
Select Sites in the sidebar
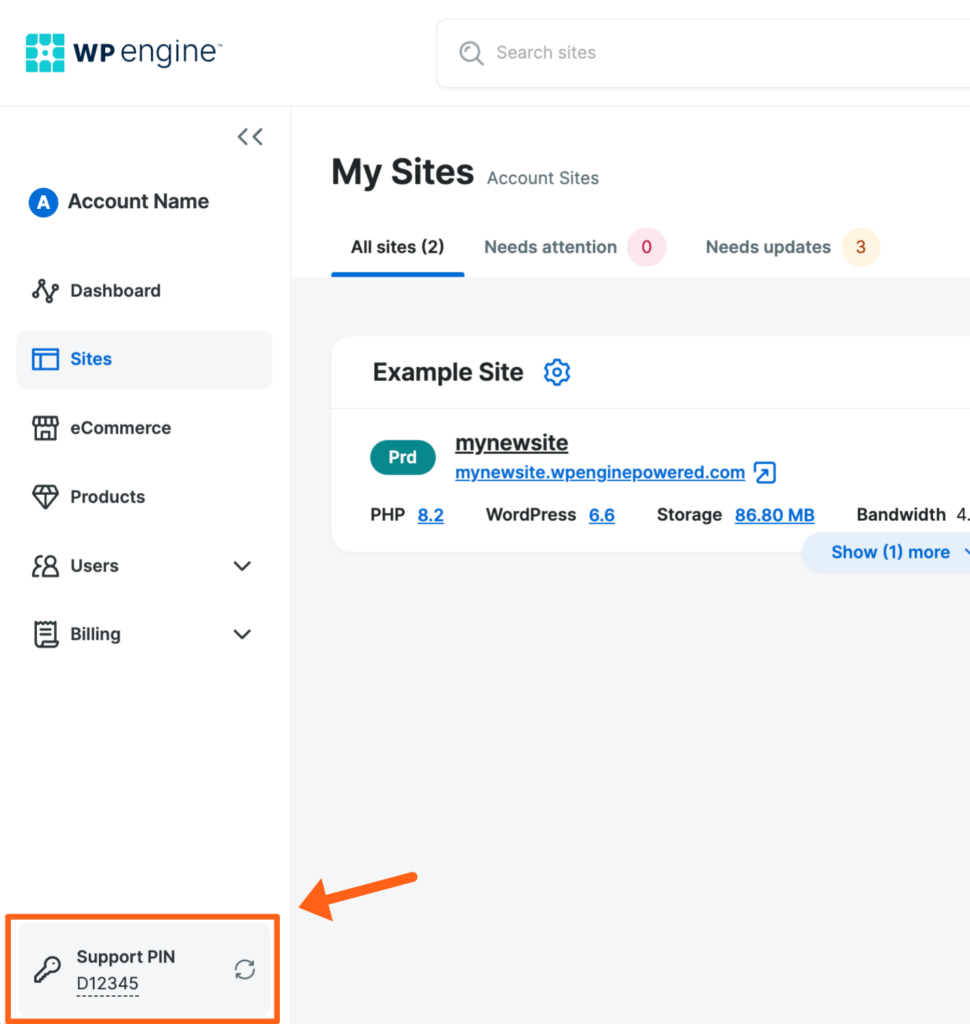click(91, 359)
